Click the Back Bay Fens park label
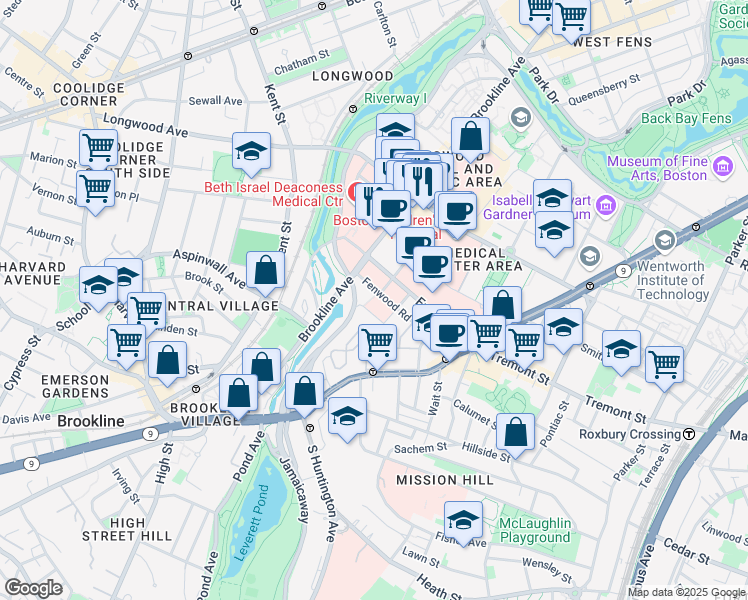Image resolution: width=748 pixels, height=600 pixels. point(686,118)
